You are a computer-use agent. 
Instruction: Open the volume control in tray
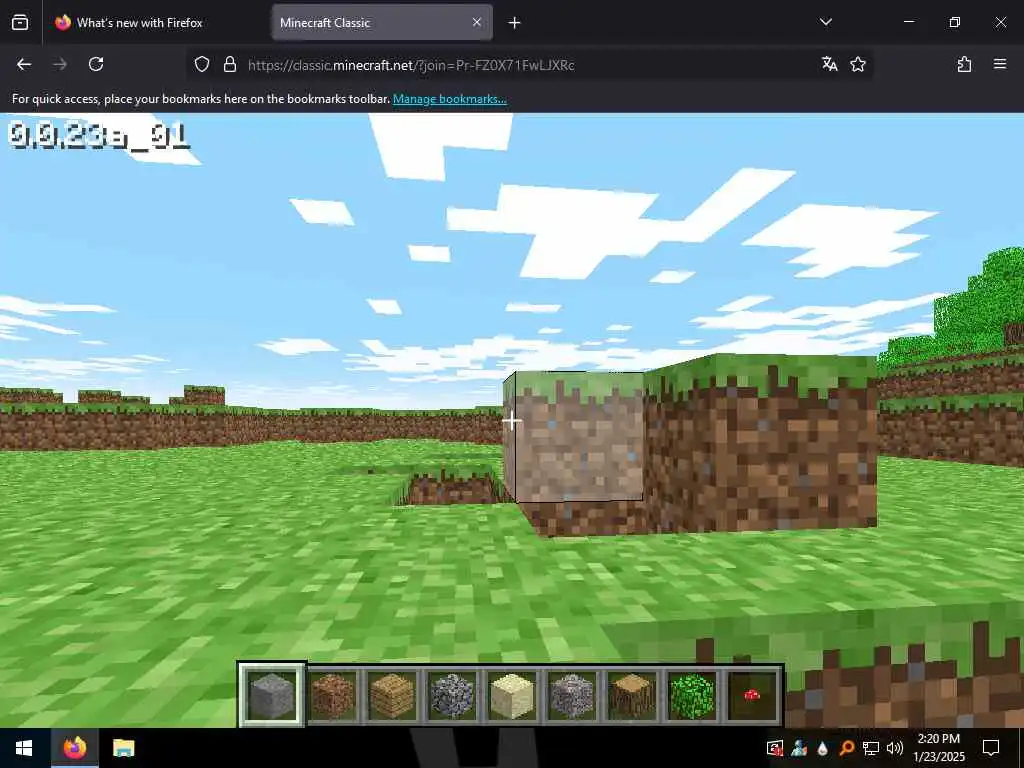(895, 748)
